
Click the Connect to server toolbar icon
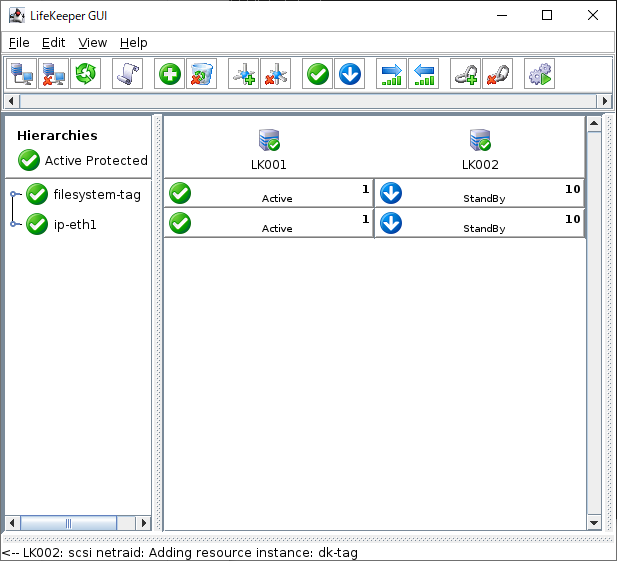tap(22, 74)
